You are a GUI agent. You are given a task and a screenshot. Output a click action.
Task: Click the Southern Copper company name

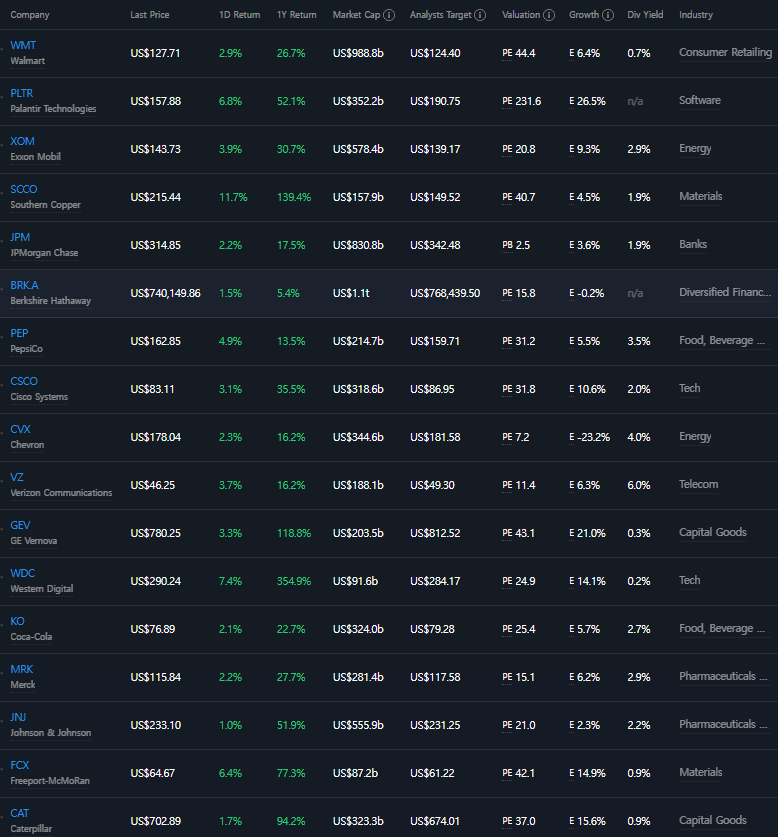click(46, 205)
